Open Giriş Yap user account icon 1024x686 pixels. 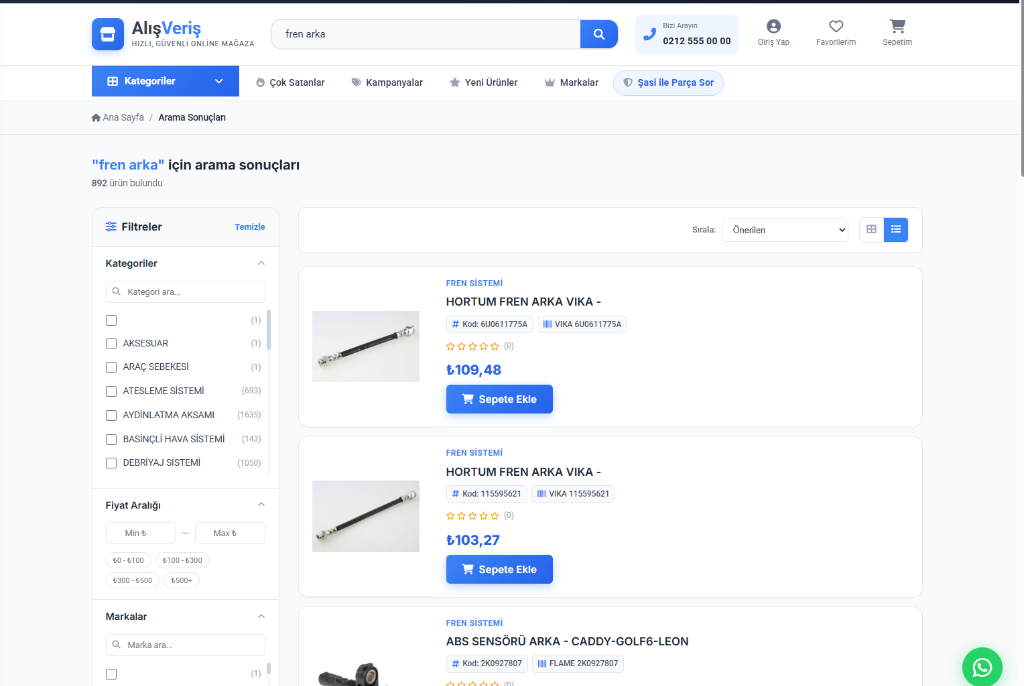pos(773,26)
